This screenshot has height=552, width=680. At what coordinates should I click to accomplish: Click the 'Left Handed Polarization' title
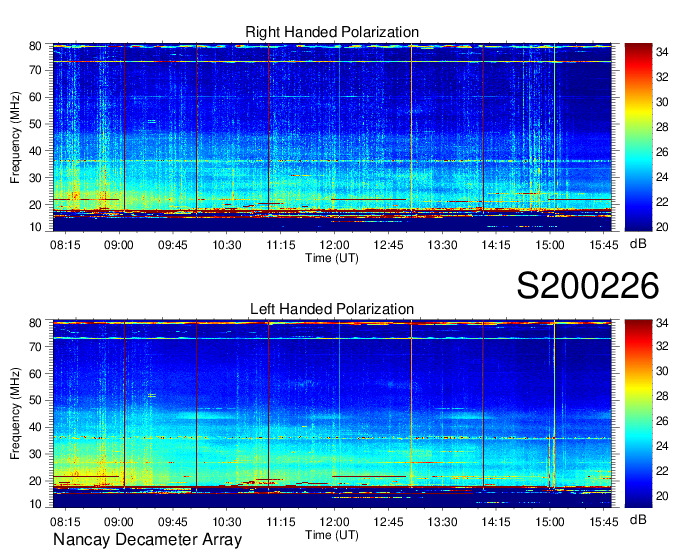[332, 309]
